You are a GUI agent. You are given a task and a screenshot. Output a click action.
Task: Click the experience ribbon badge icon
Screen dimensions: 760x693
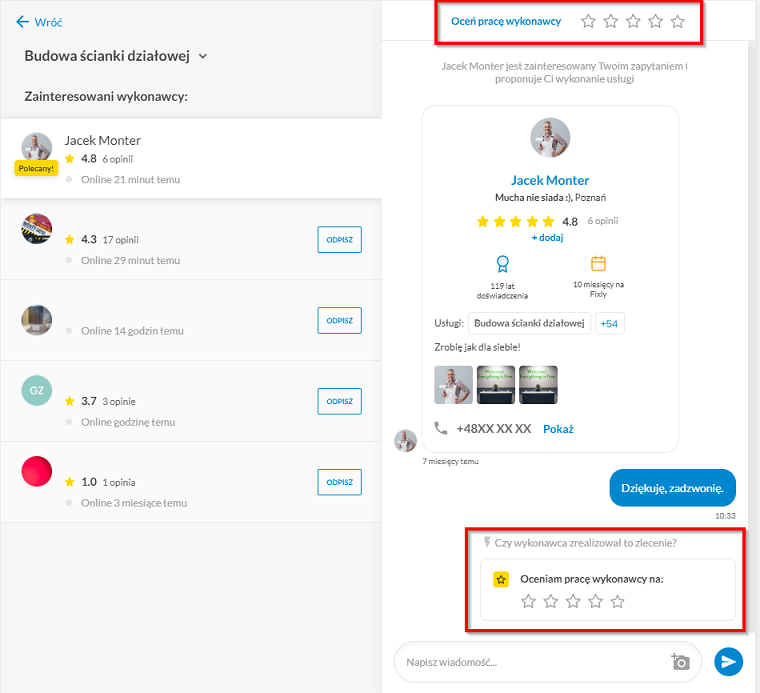[x=502, y=264]
